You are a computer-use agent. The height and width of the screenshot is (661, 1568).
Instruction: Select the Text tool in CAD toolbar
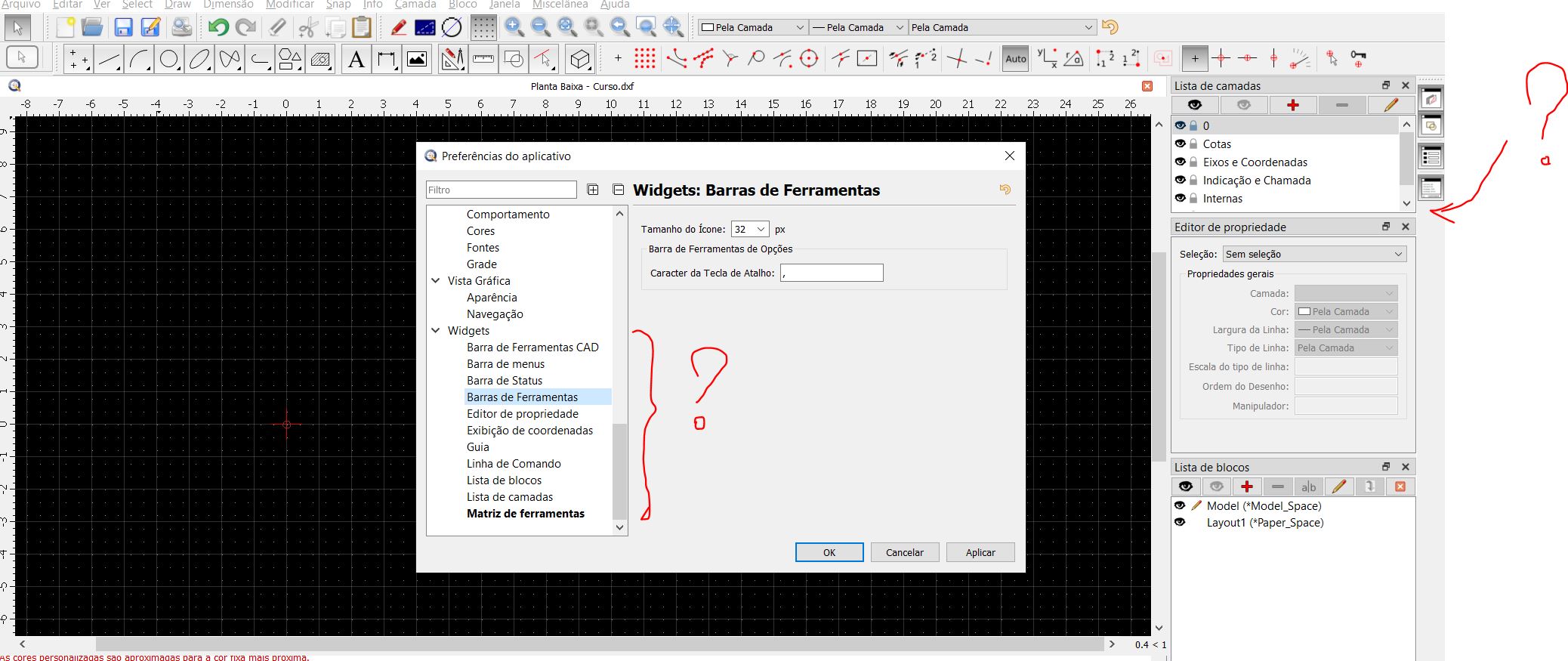click(356, 59)
